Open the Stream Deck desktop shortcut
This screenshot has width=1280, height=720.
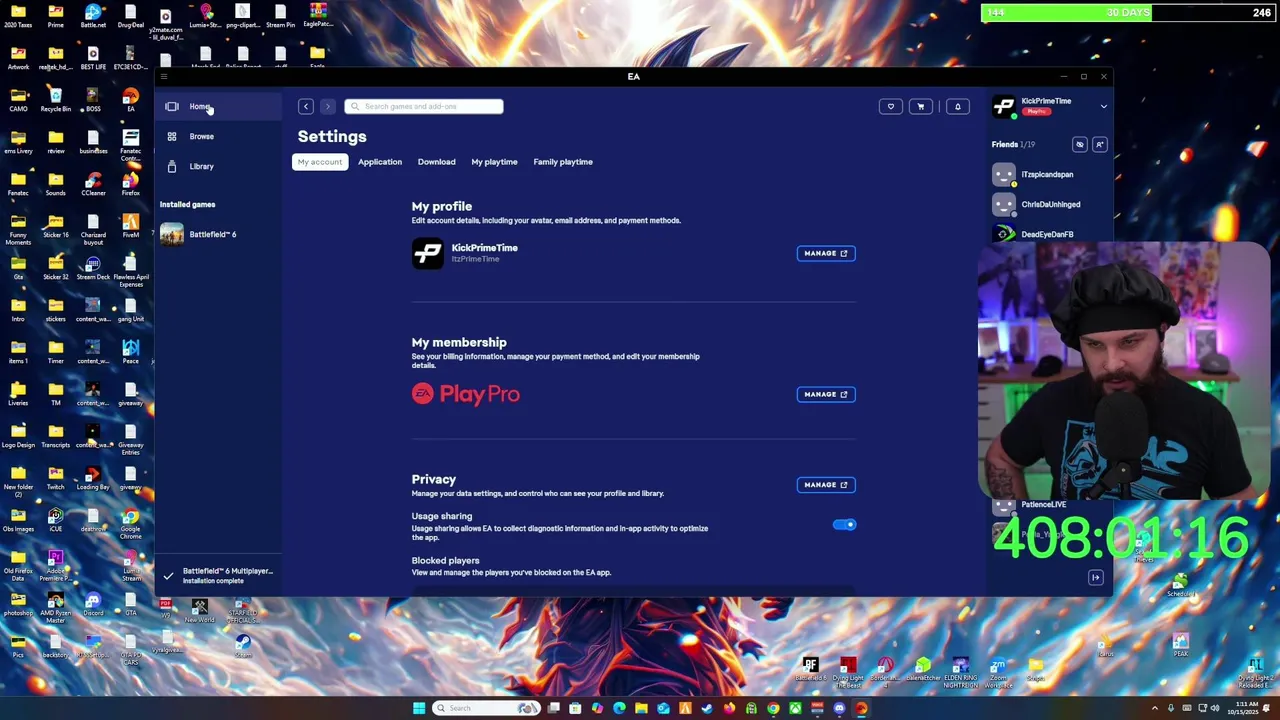pyautogui.click(x=93, y=269)
